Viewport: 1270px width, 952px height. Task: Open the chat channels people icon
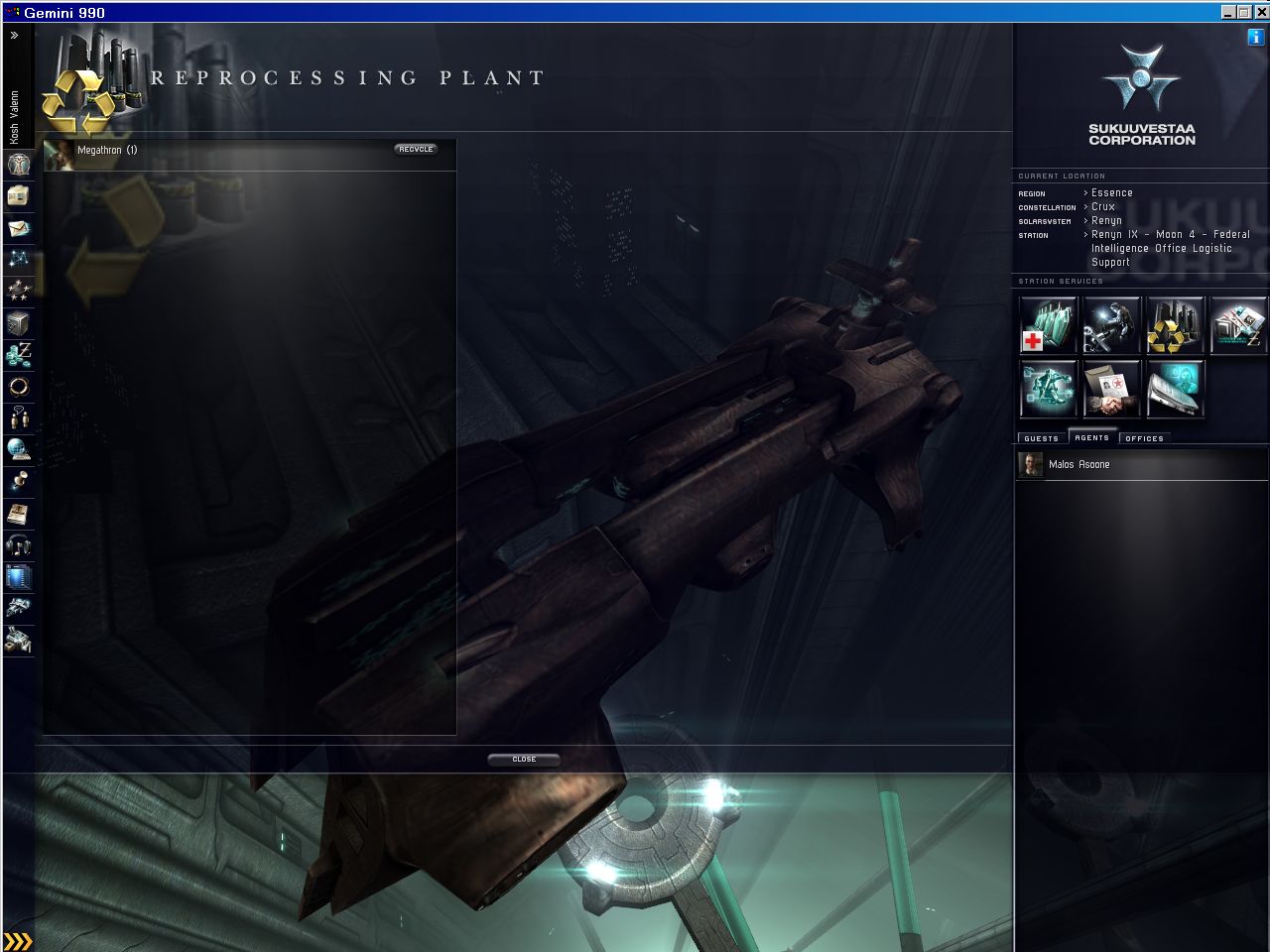[x=18, y=418]
